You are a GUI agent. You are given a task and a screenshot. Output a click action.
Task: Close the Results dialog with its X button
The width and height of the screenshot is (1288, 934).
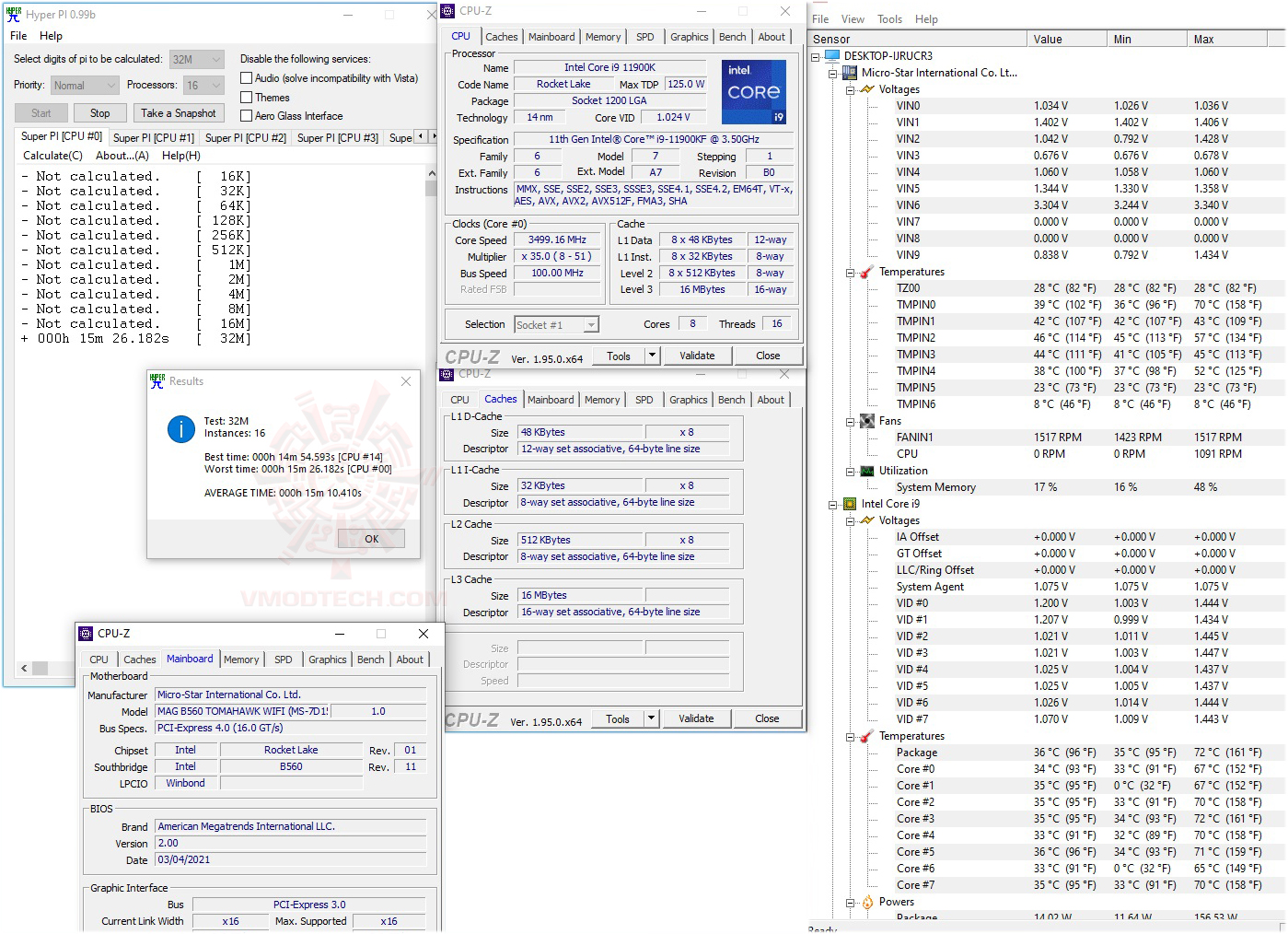coord(406,381)
